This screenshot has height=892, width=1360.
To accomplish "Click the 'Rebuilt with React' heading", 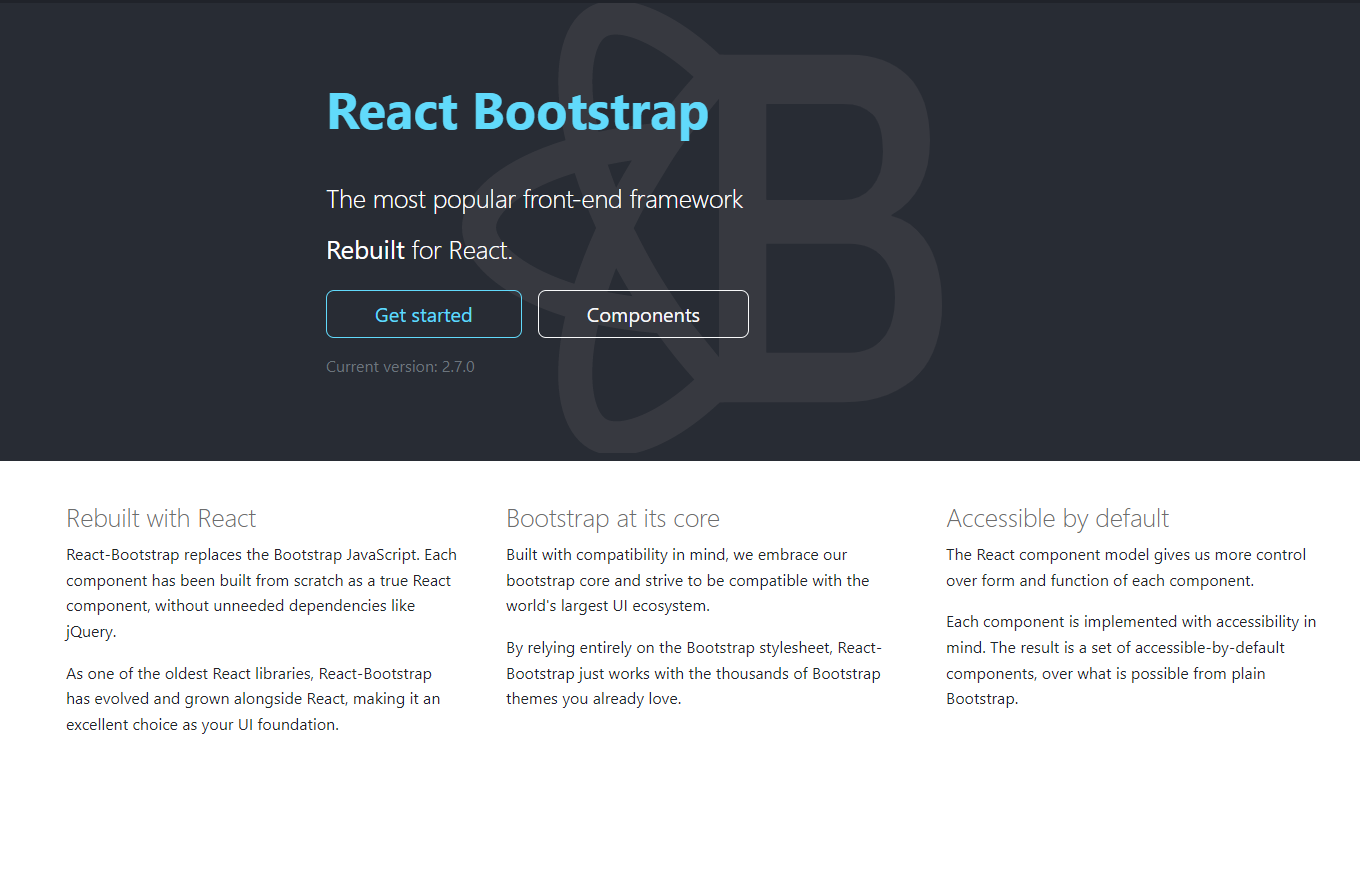I will pos(160,518).
